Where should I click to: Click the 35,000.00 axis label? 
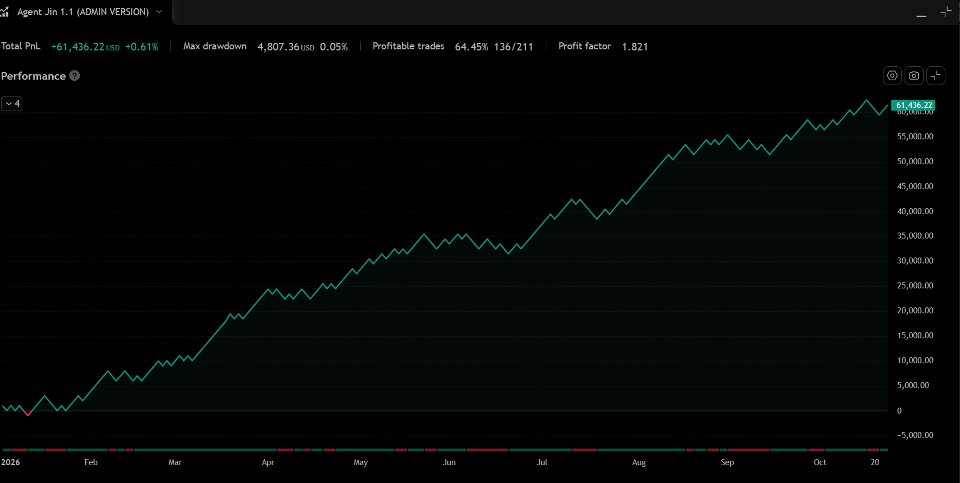coord(915,236)
